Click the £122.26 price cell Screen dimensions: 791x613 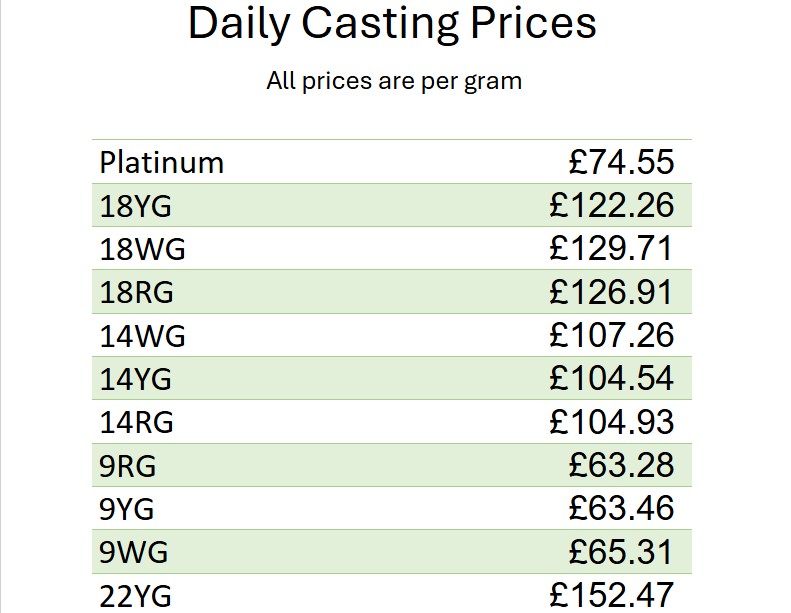[x=612, y=206]
